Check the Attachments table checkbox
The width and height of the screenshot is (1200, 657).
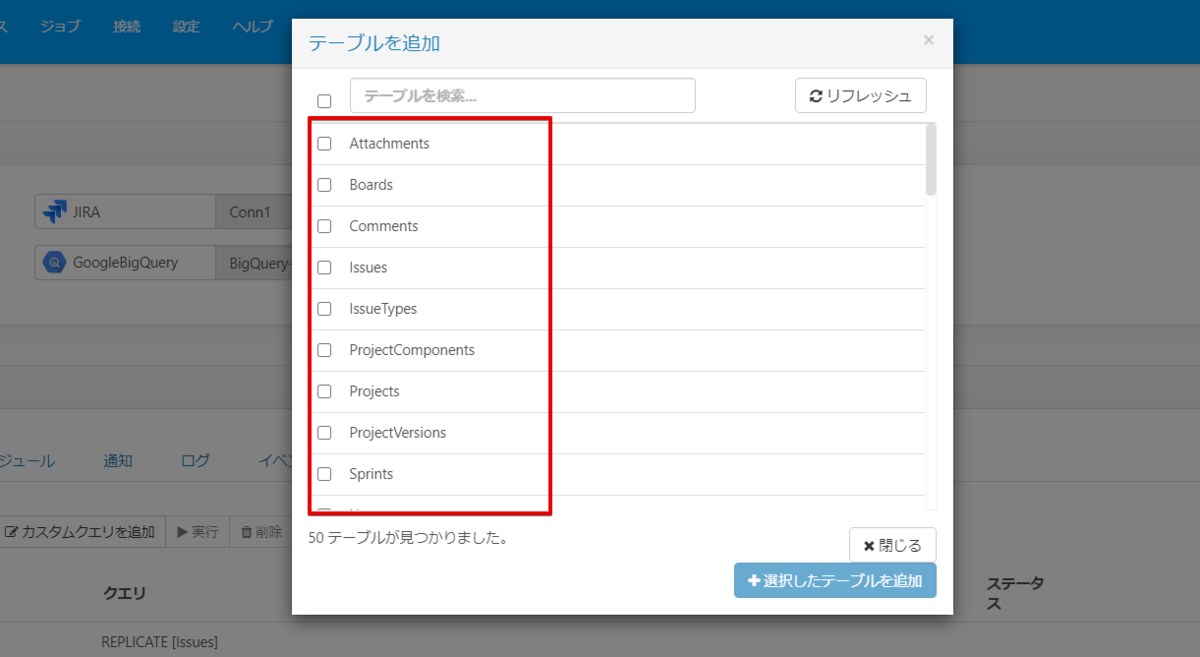point(324,144)
